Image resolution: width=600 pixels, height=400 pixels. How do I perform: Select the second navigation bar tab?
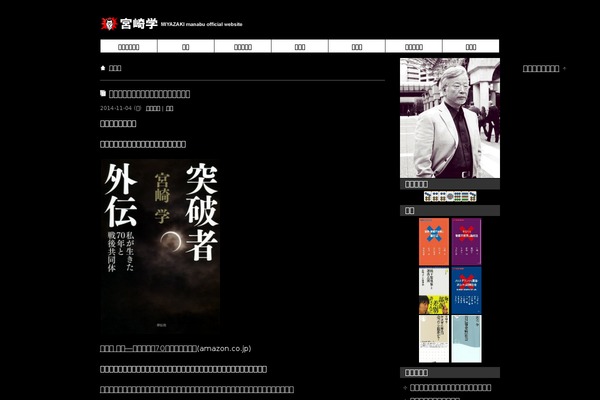tap(186, 46)
